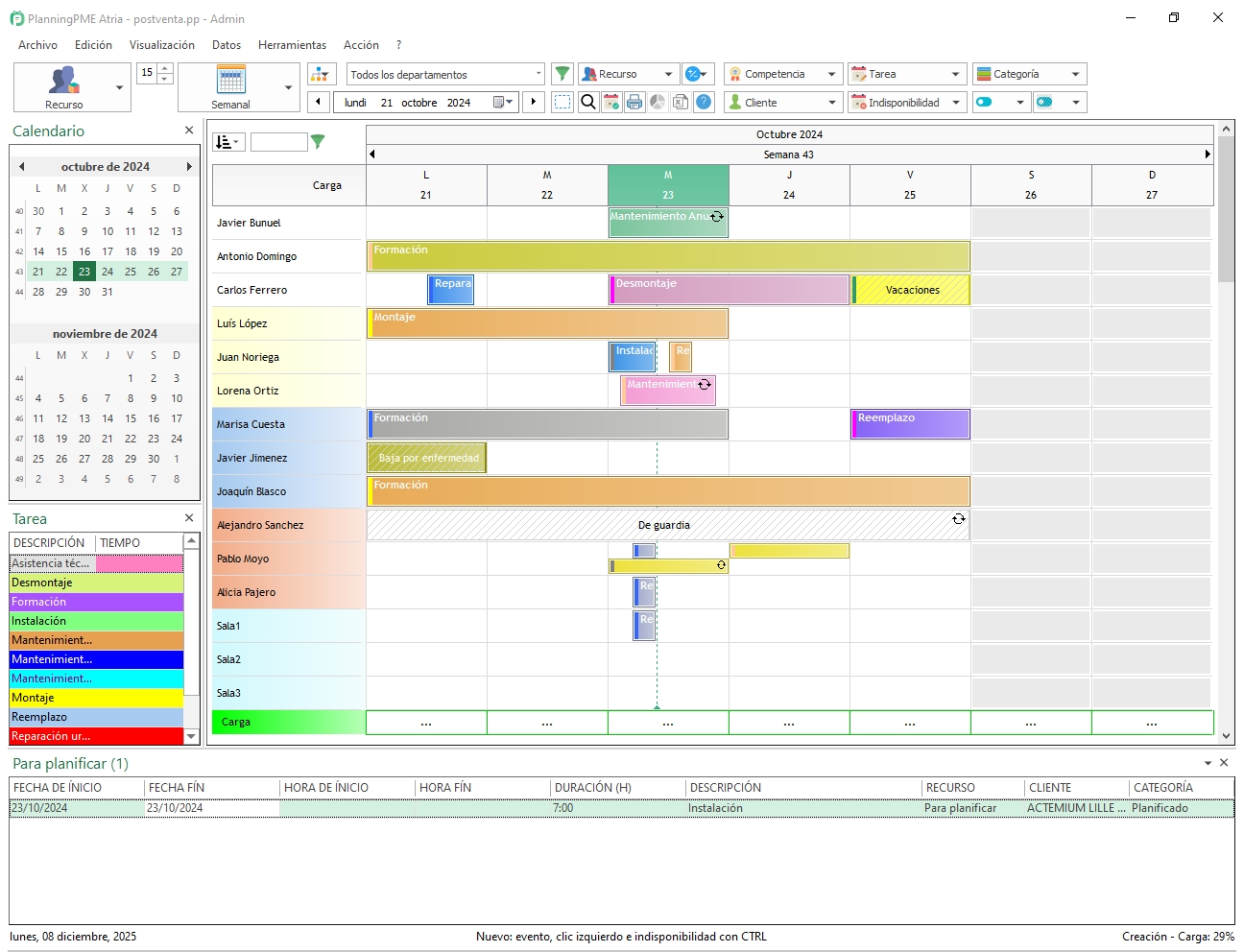Select the red Reparación ur... task row

pos(96,736)
